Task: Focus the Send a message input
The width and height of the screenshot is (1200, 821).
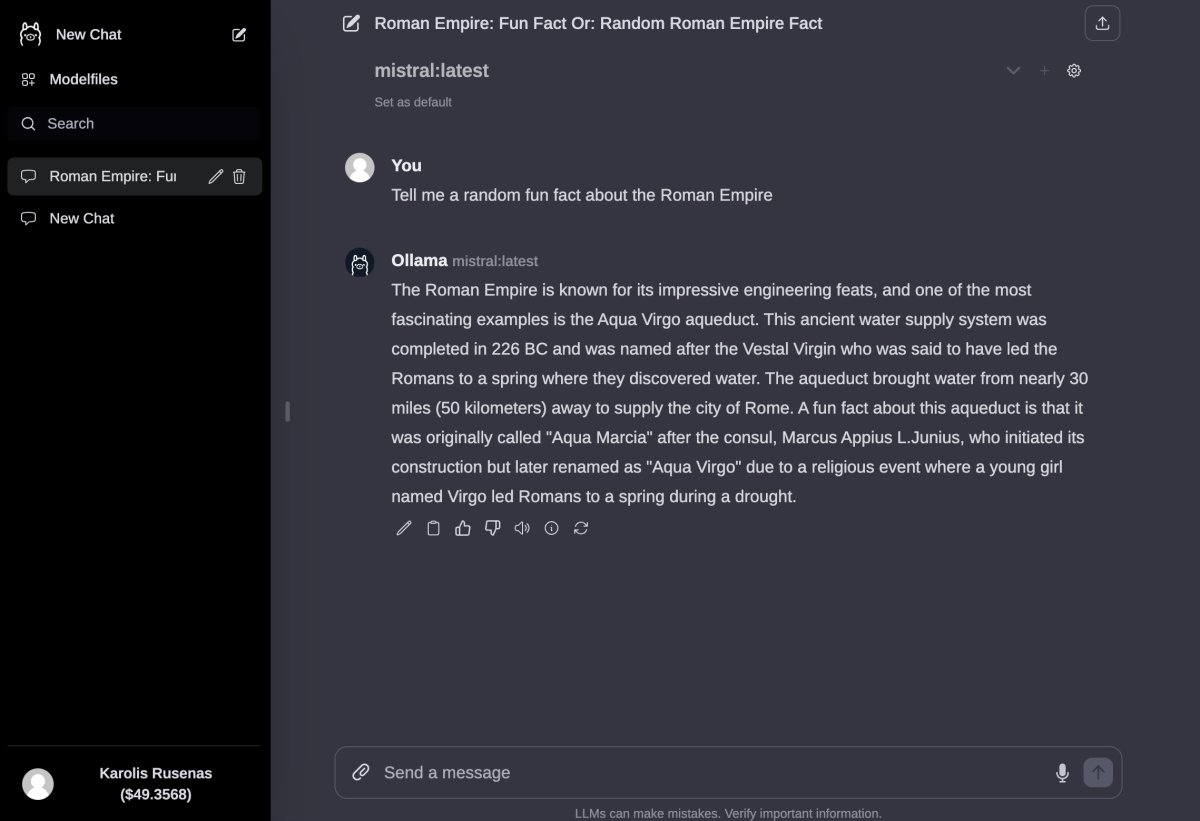Action: coord(700,772)
